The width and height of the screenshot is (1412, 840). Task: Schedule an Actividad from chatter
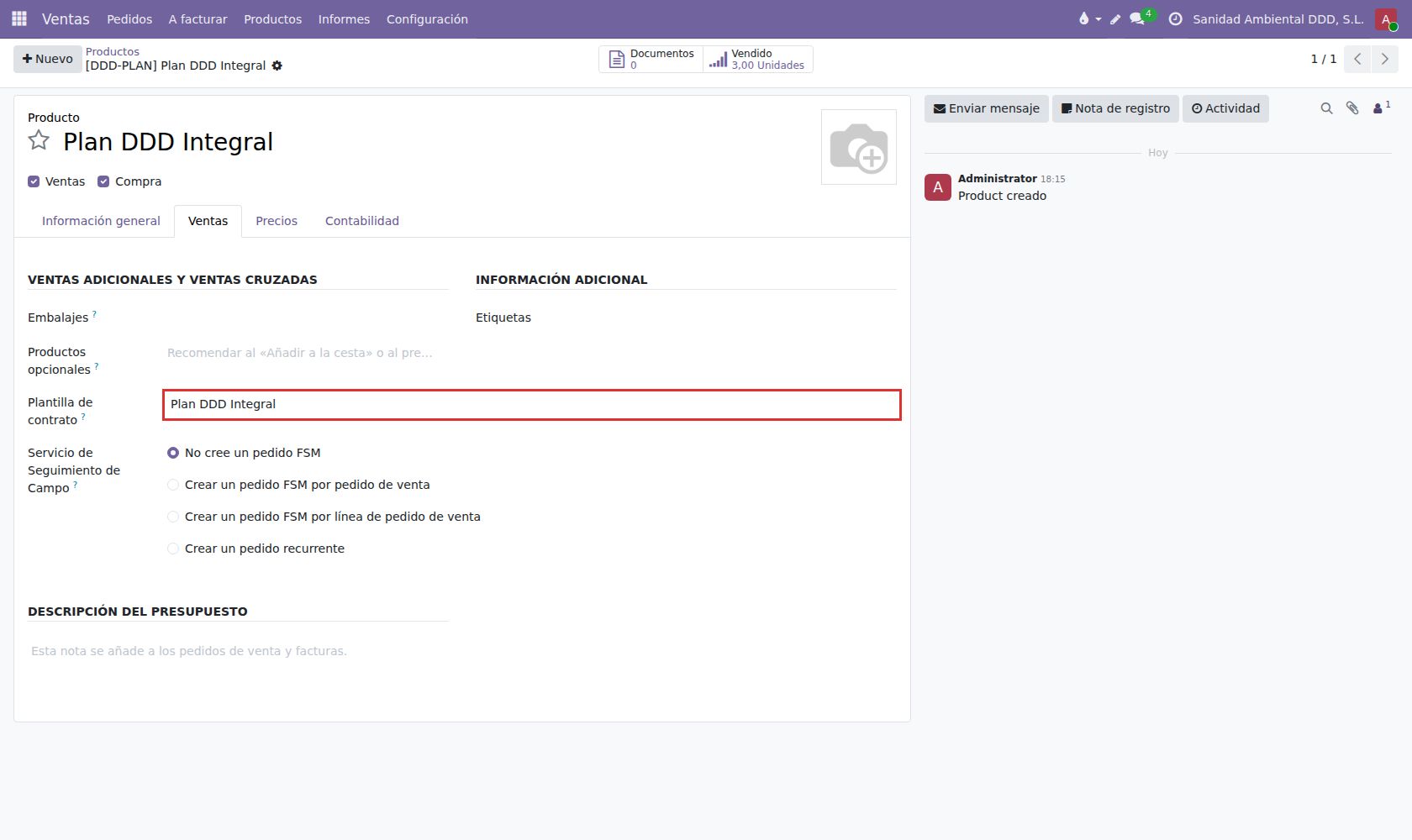click(x=1225, y=108)
